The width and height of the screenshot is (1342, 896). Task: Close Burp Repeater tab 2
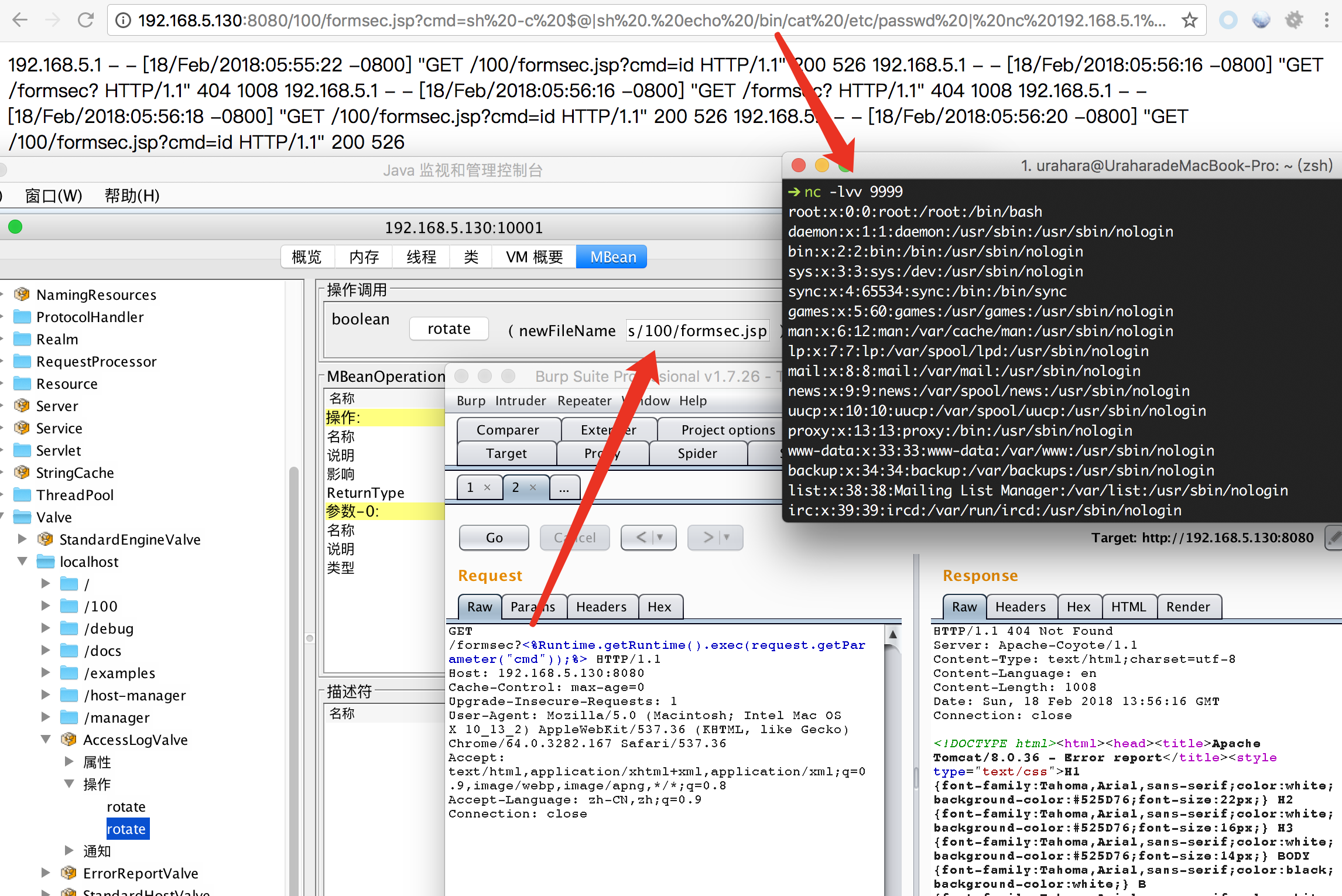pyautogui.click(x=533, y=487)
